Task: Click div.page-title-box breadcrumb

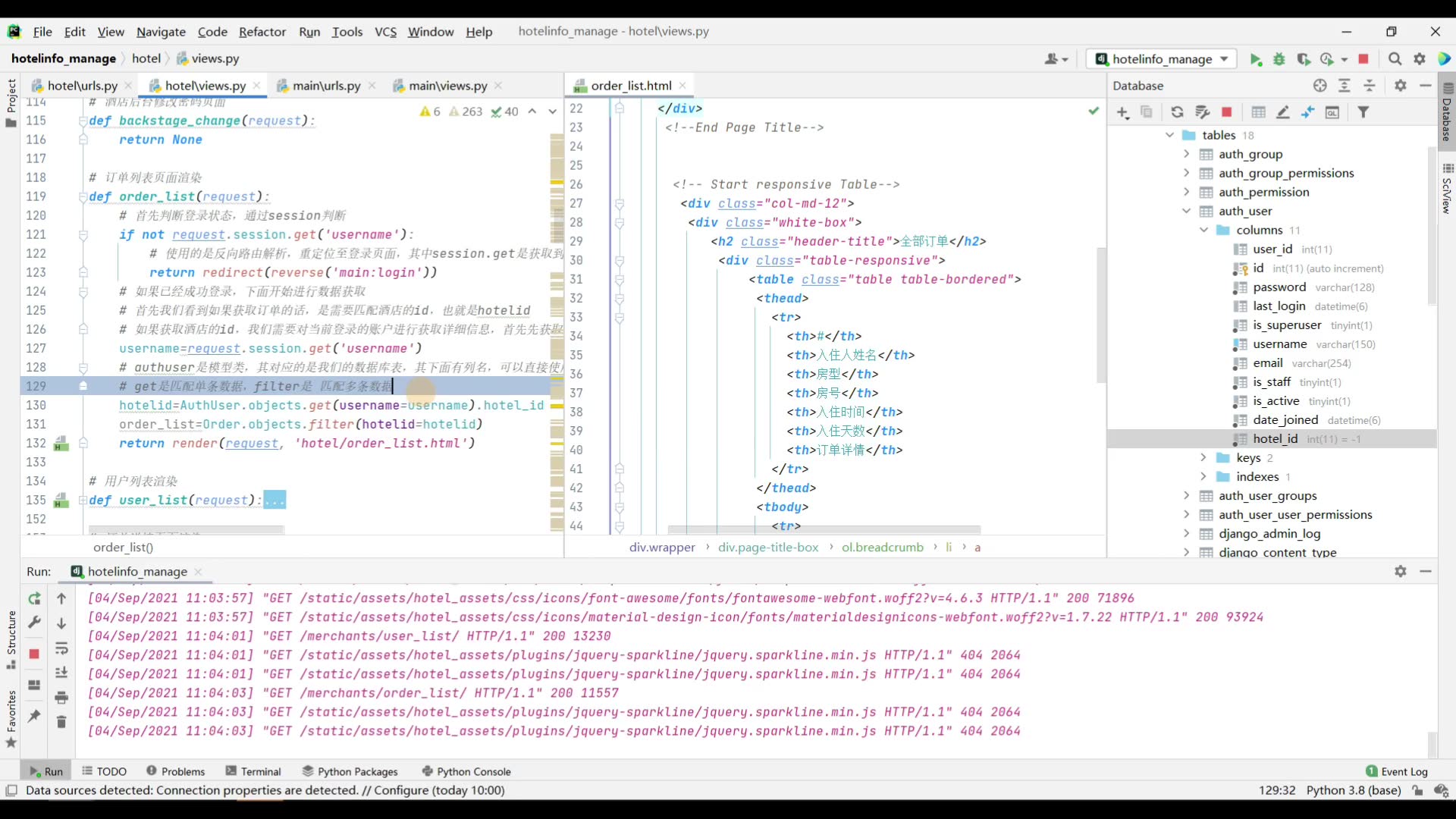Action: (x=768, y=547)
